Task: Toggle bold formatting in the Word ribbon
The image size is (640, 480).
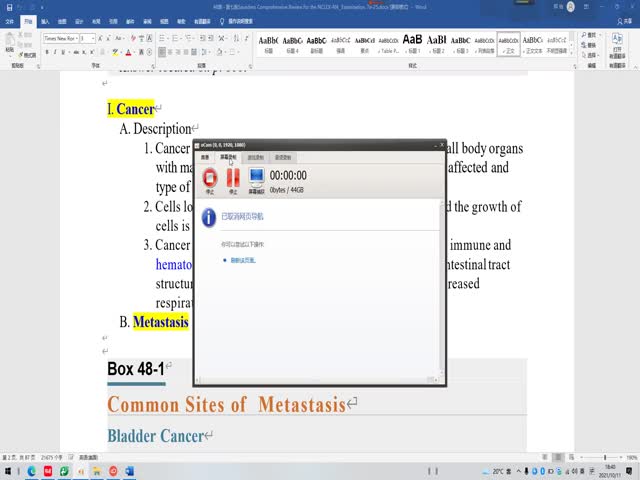Action: 47,49
